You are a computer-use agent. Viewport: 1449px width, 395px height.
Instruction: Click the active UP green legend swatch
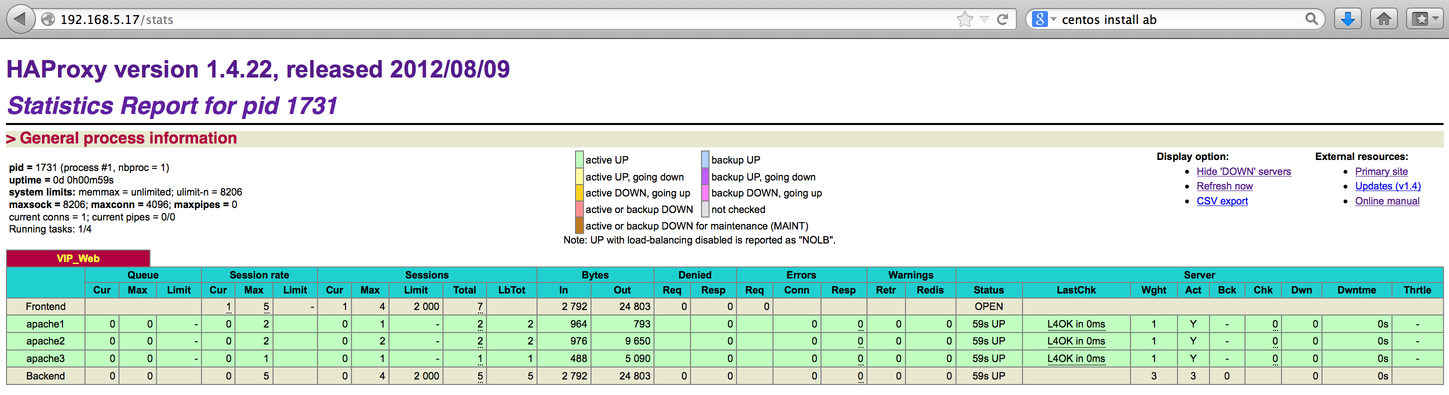[x=579, y=159]
